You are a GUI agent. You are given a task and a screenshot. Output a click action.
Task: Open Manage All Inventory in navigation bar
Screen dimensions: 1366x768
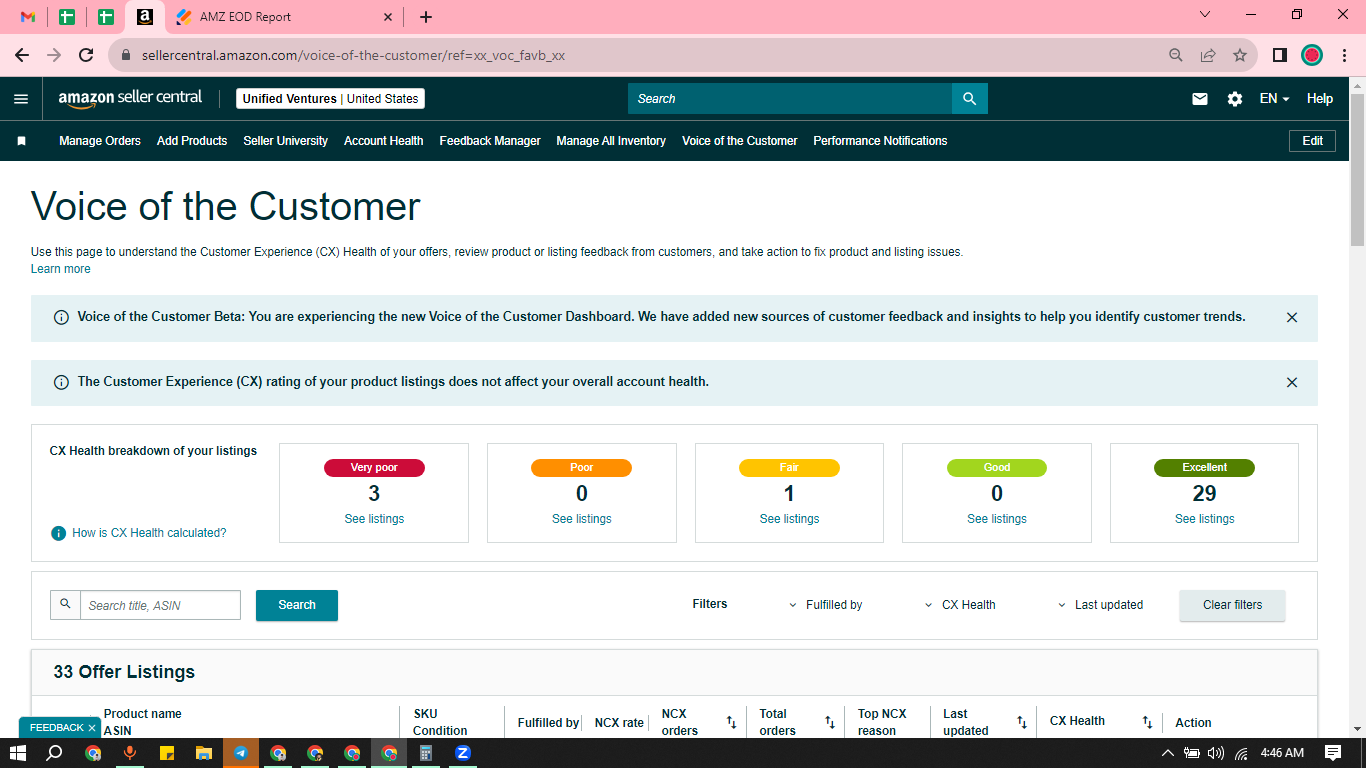611,141
